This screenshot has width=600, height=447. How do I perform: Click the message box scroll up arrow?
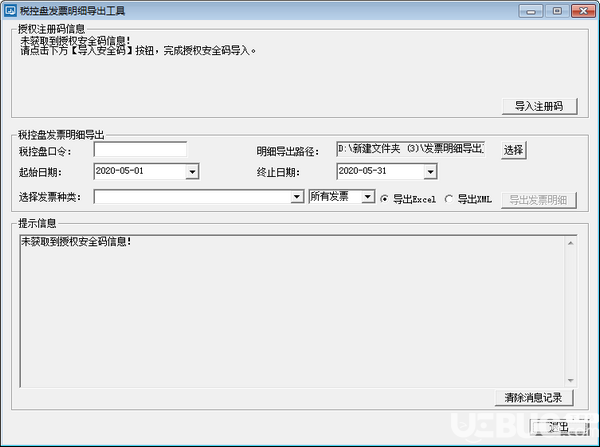tap(571, 243)
